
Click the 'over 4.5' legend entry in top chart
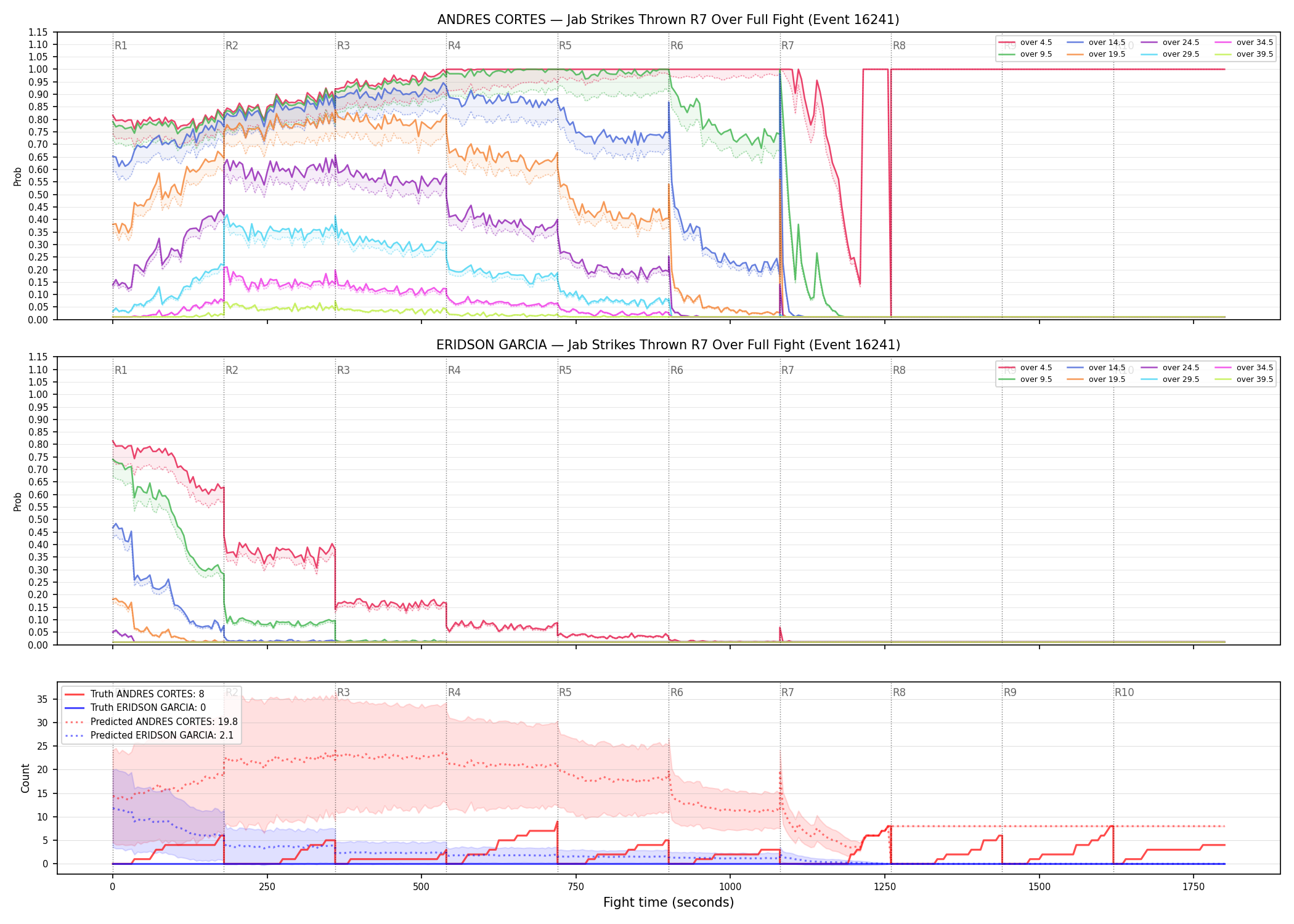tap(1025, 43)
